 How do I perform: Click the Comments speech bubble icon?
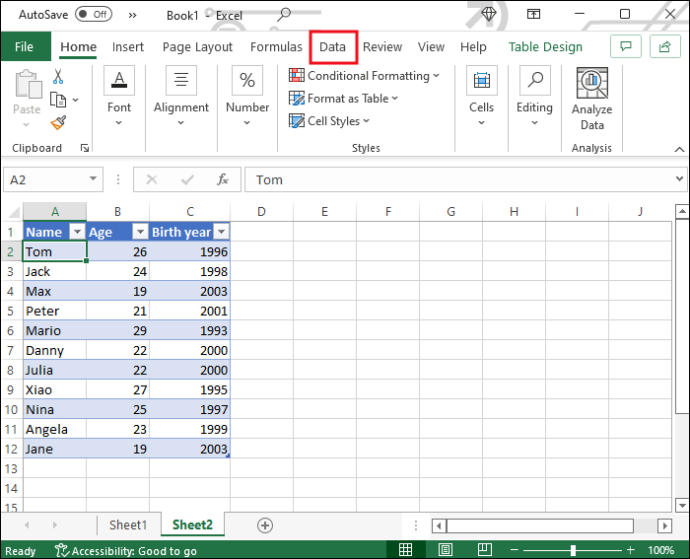click(x=625, y=46)
